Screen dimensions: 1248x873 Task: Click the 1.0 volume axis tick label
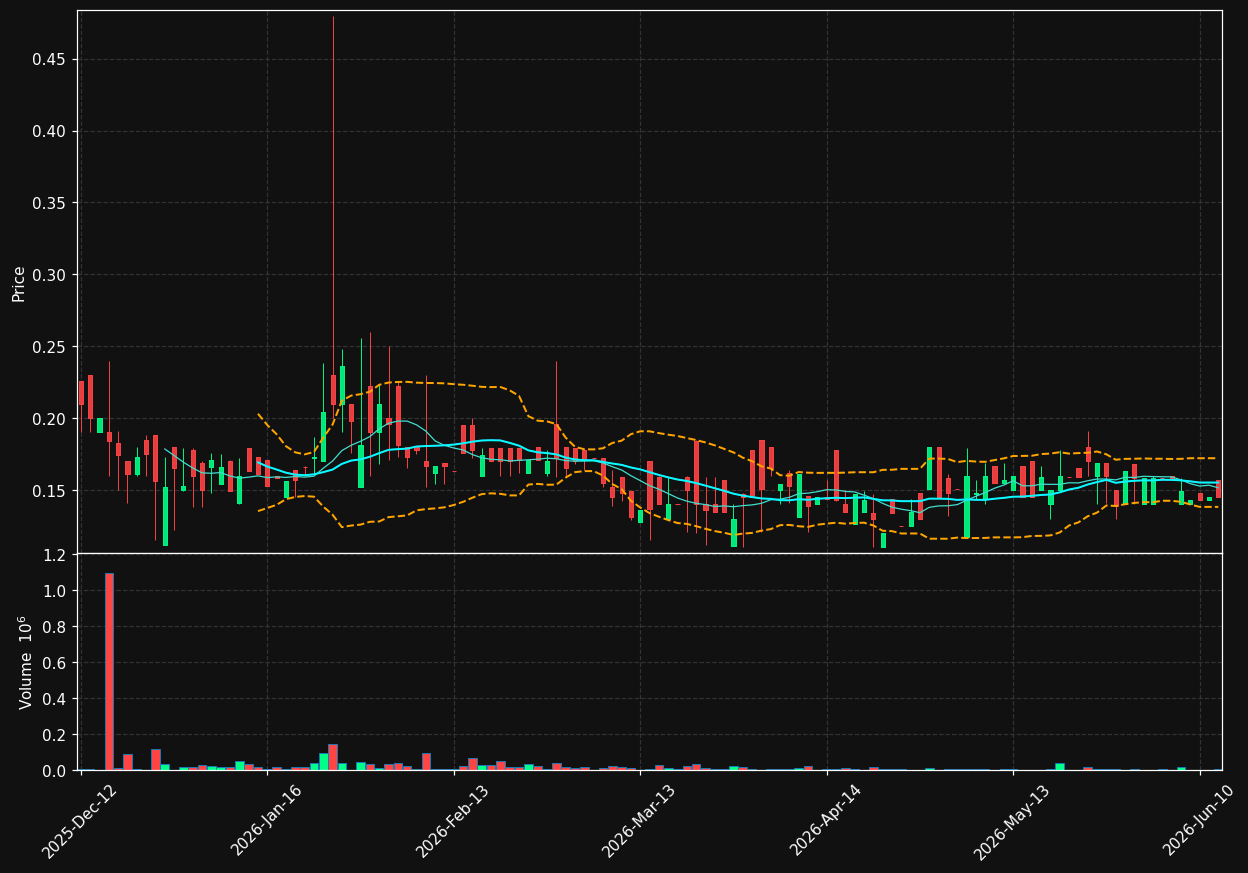(x=55, y=591)
